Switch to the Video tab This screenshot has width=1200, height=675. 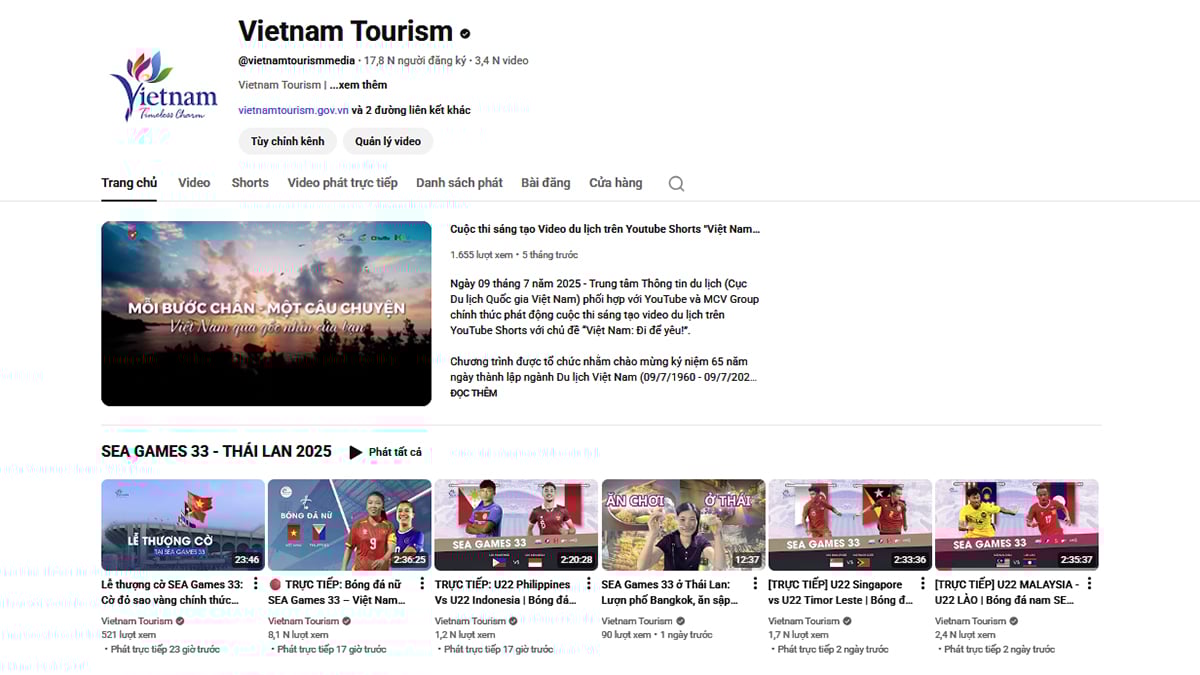point(194,183)
